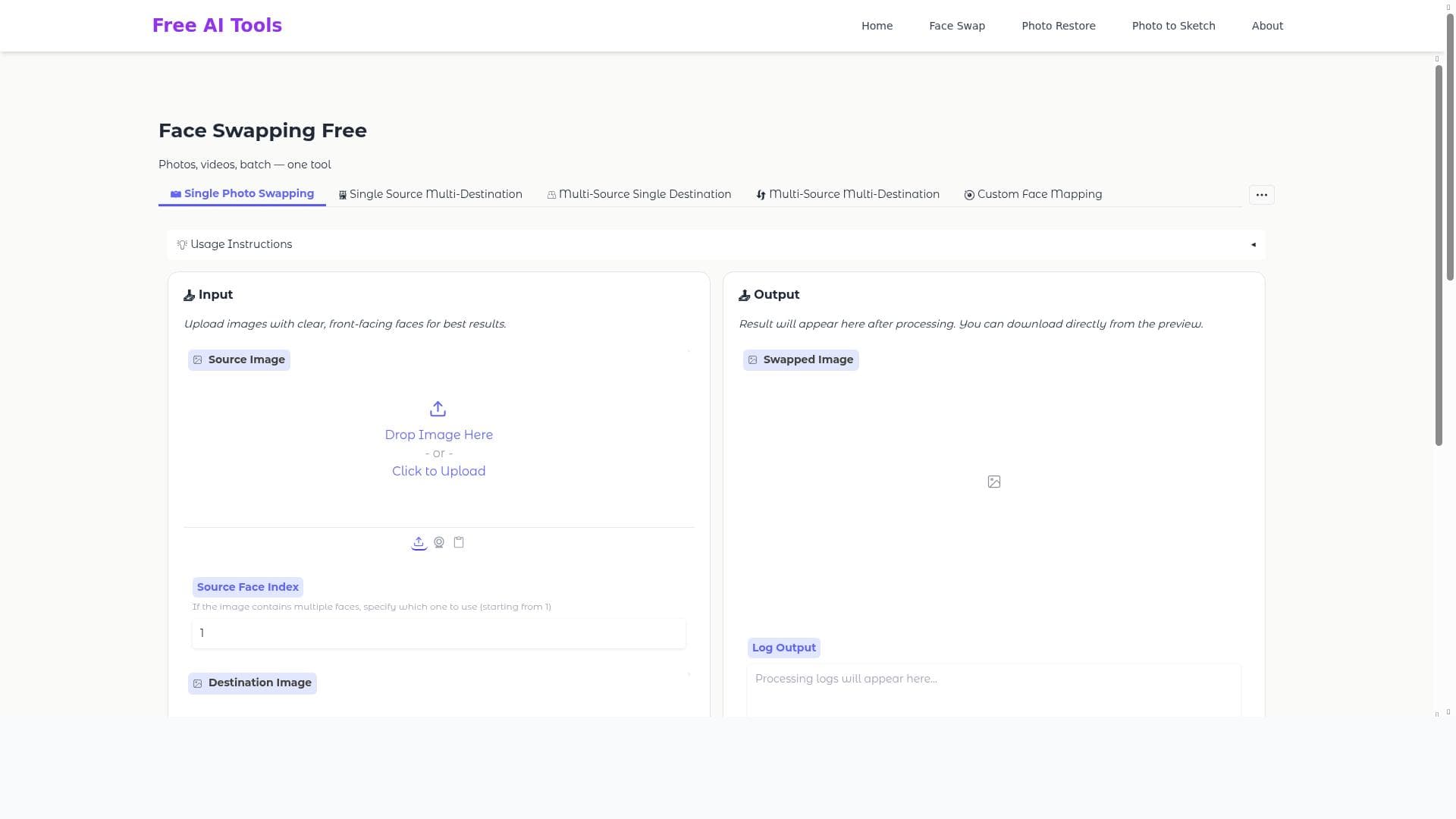Viewport: 1456px width, 819px height.
Task: Click the Source Face Index input field
Action: coord(439,633)
